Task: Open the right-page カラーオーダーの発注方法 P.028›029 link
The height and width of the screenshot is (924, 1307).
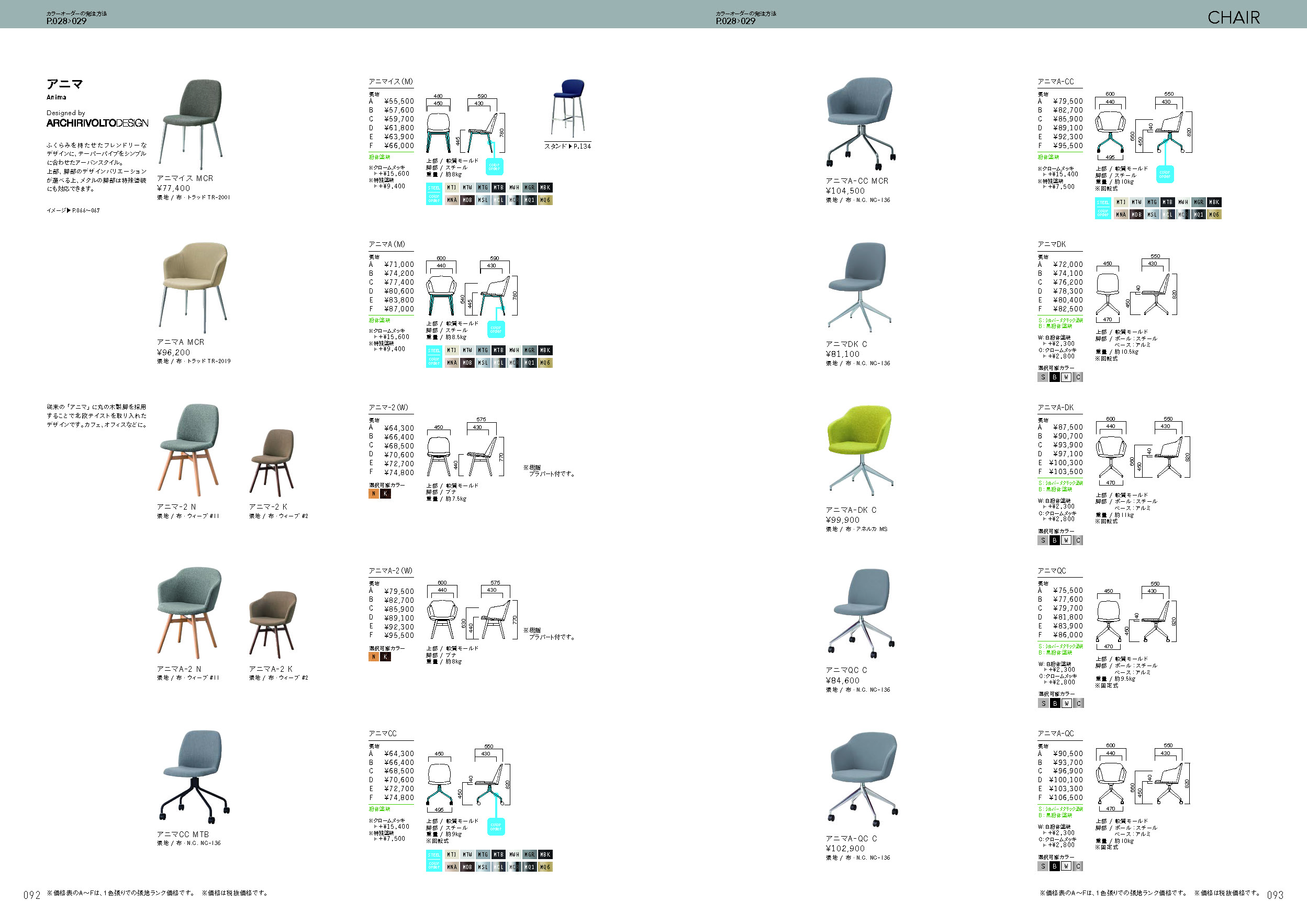Action: 746,18
